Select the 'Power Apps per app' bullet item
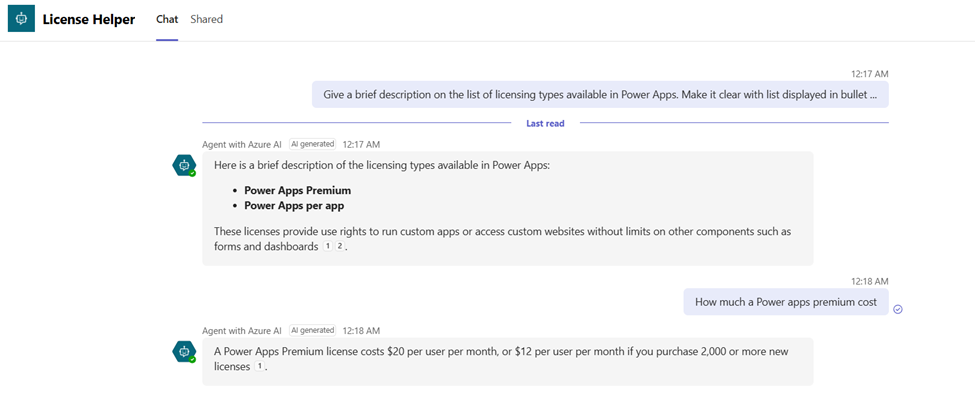This screenshot has height=419, width=975. coord(294,205)
